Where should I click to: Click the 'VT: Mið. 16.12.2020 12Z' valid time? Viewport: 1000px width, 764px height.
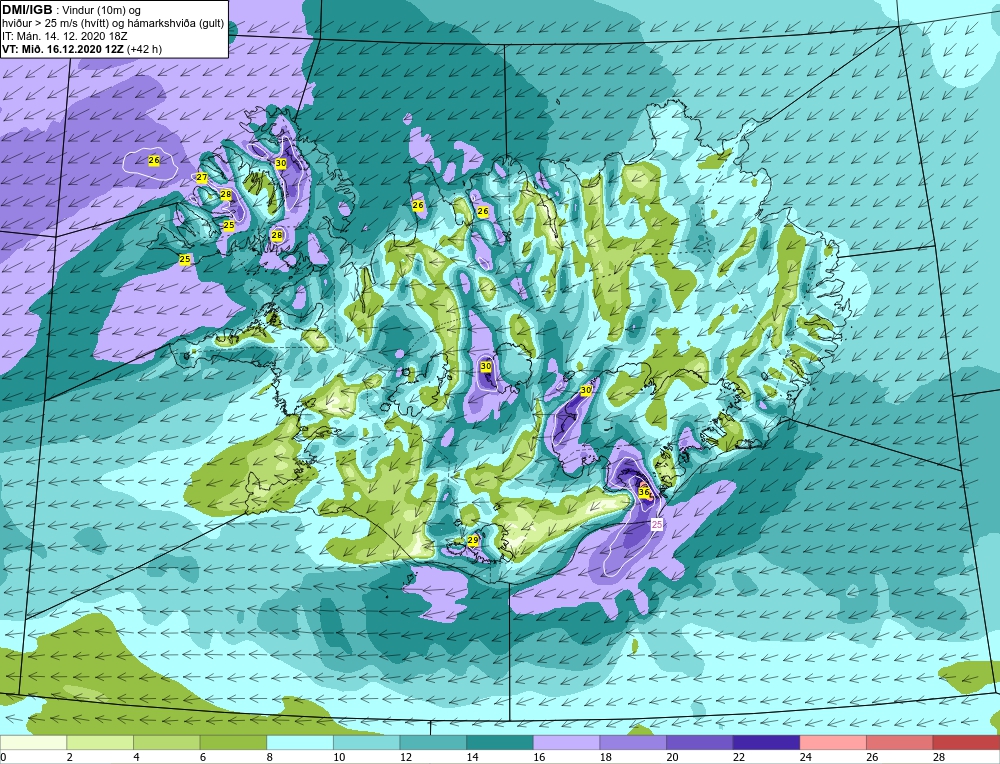64,49
